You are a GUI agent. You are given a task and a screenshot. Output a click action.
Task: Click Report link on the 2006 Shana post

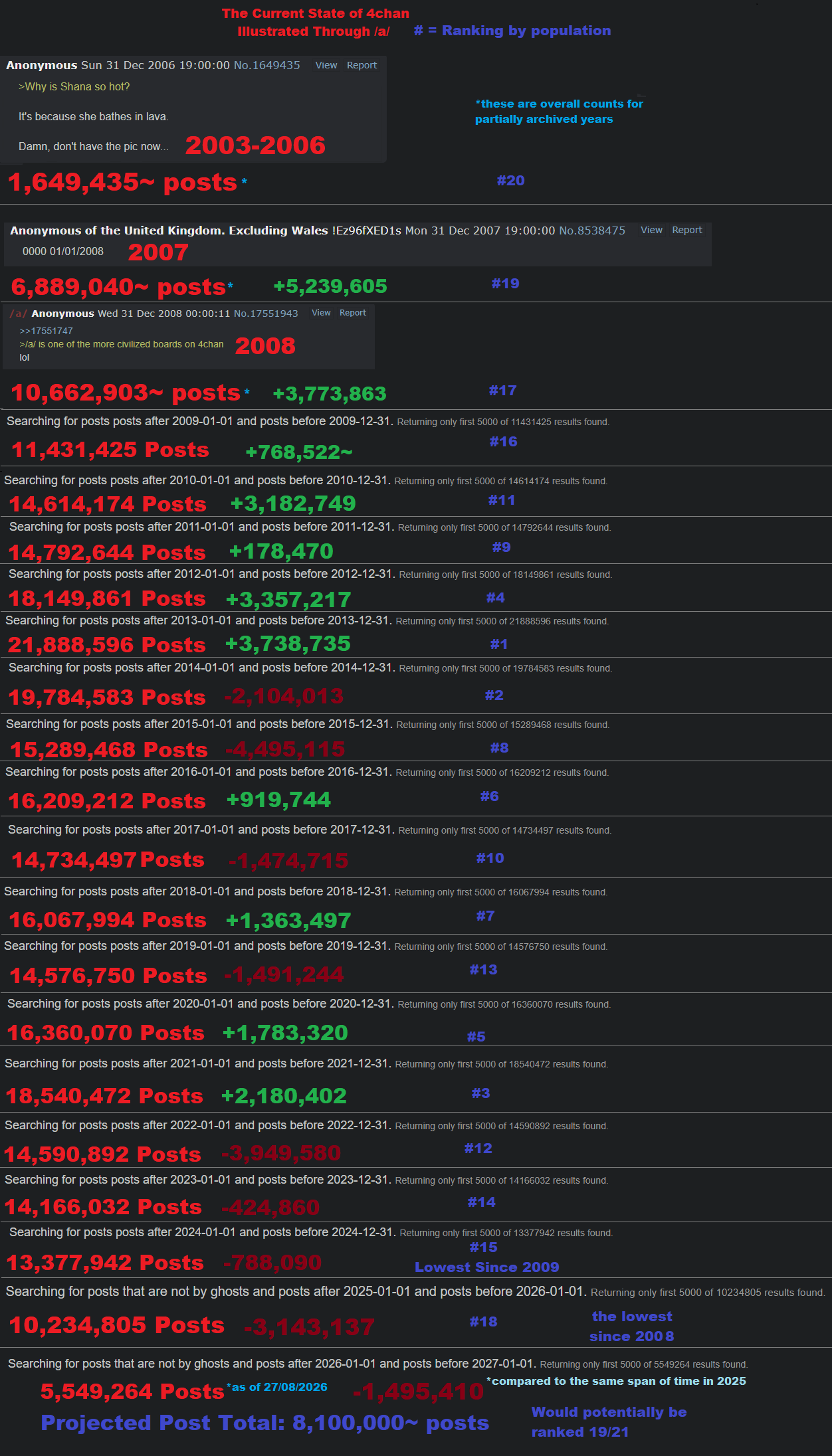click(362, 65)
